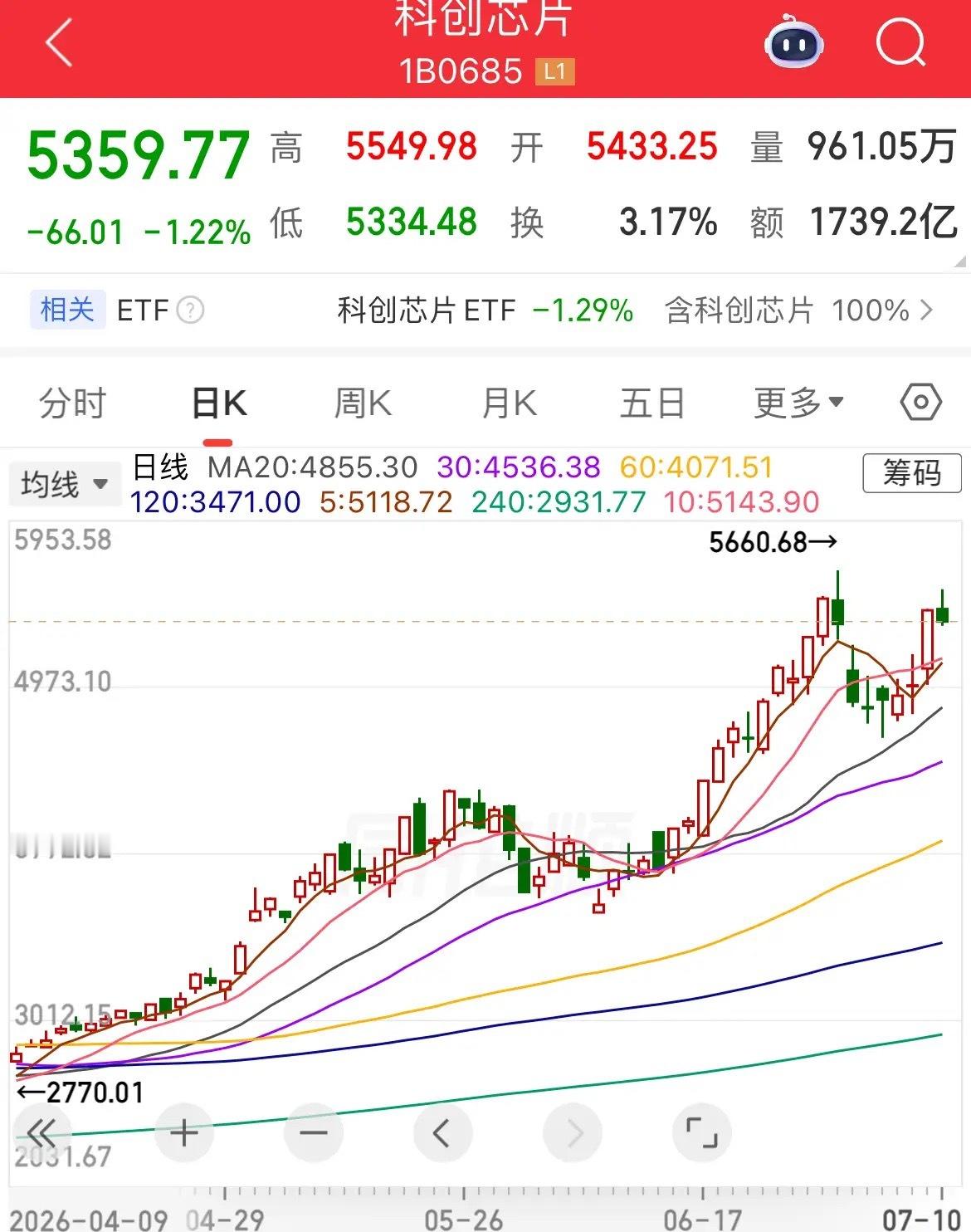Screen dimensions: 971x1232
Task: Tap the -1.29% ETF change value
Action: [583, 310]
